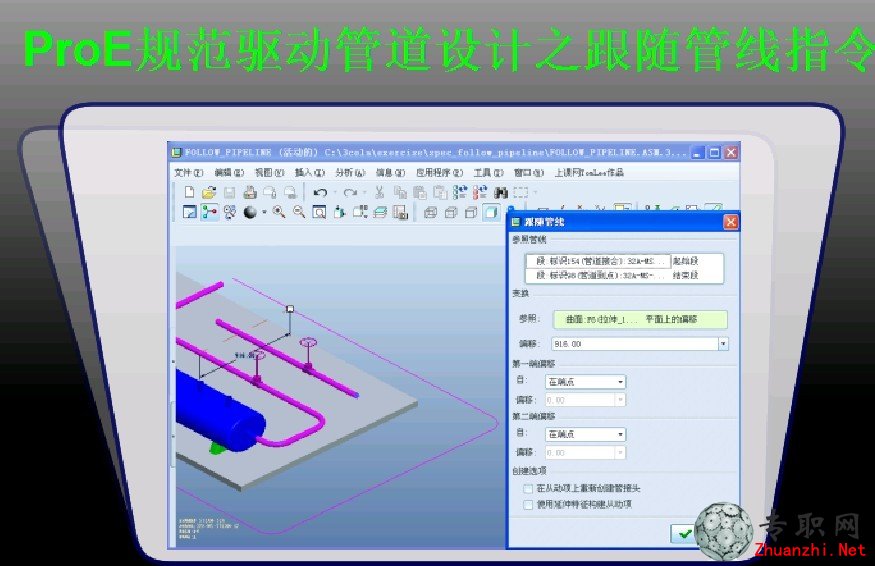Select the 结束段 row in the pipeline list
The height and width of the screenshot is (566, 875).
[x=624, y=275]
